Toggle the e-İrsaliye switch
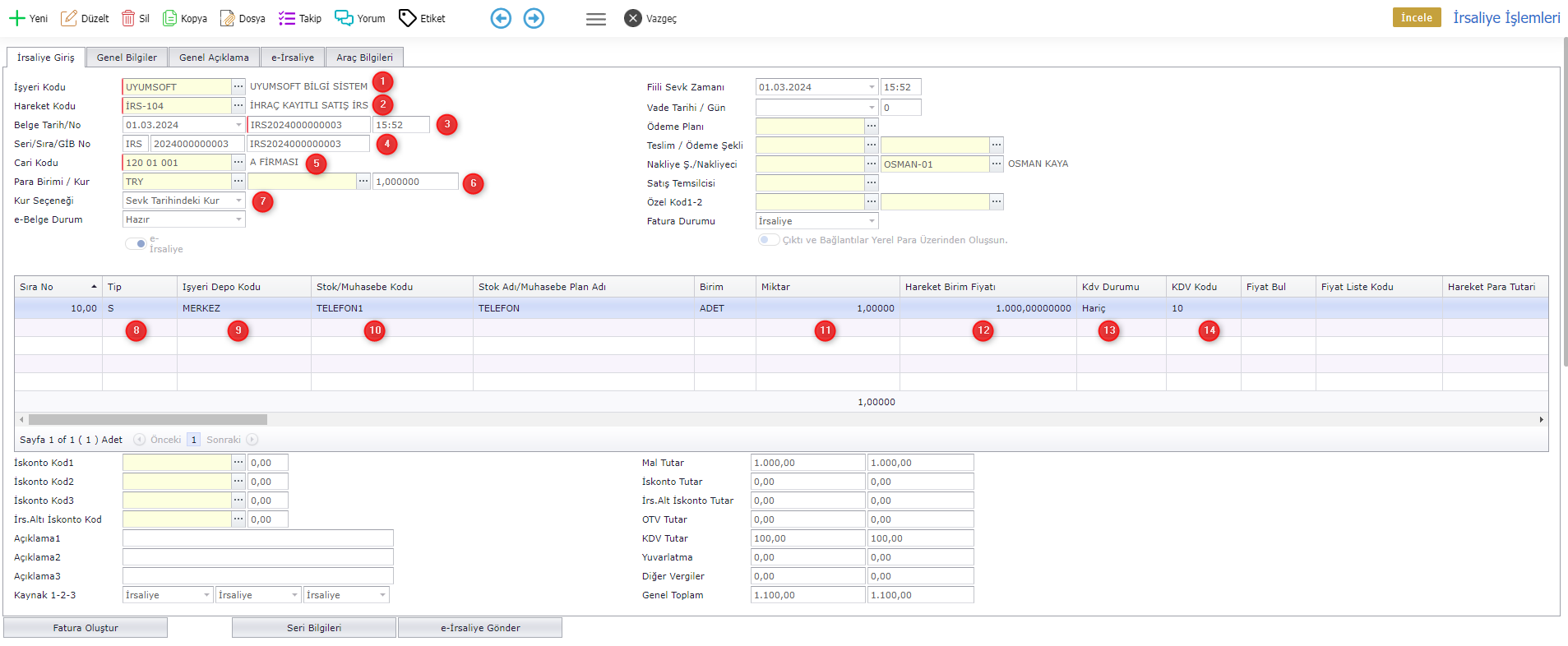 tap(136, 243)
